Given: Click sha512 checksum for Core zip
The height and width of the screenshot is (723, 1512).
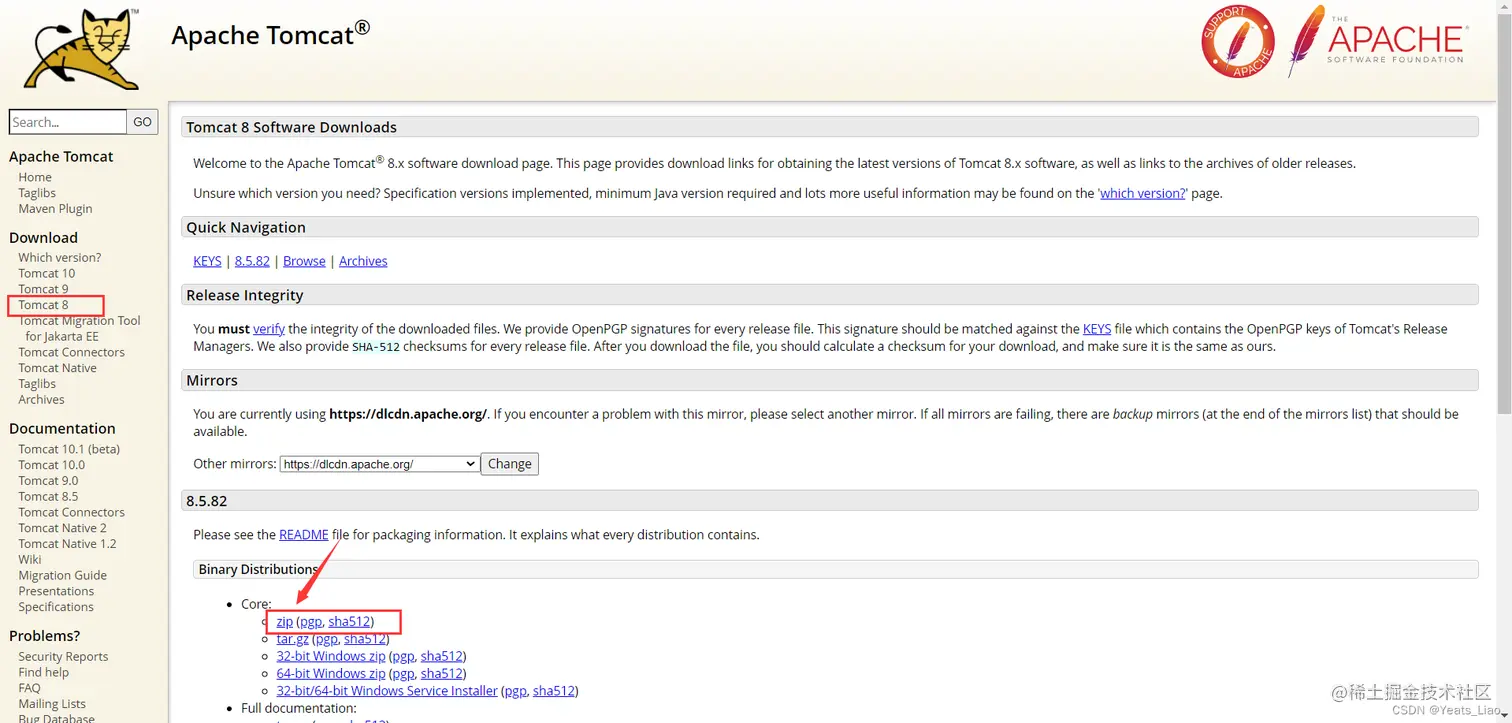Looking at the screenshot, I should pos(349,622).
